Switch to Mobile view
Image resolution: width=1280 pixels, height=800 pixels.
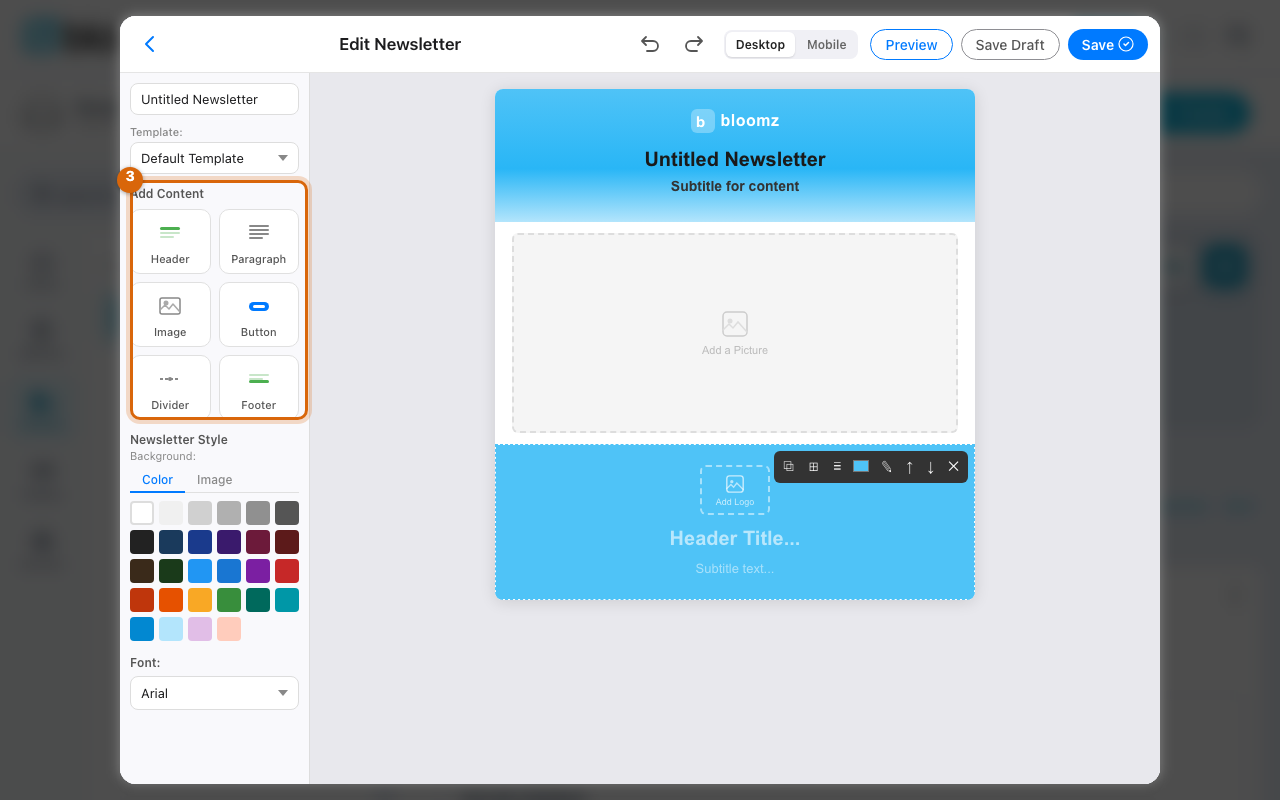pos(827,45)
